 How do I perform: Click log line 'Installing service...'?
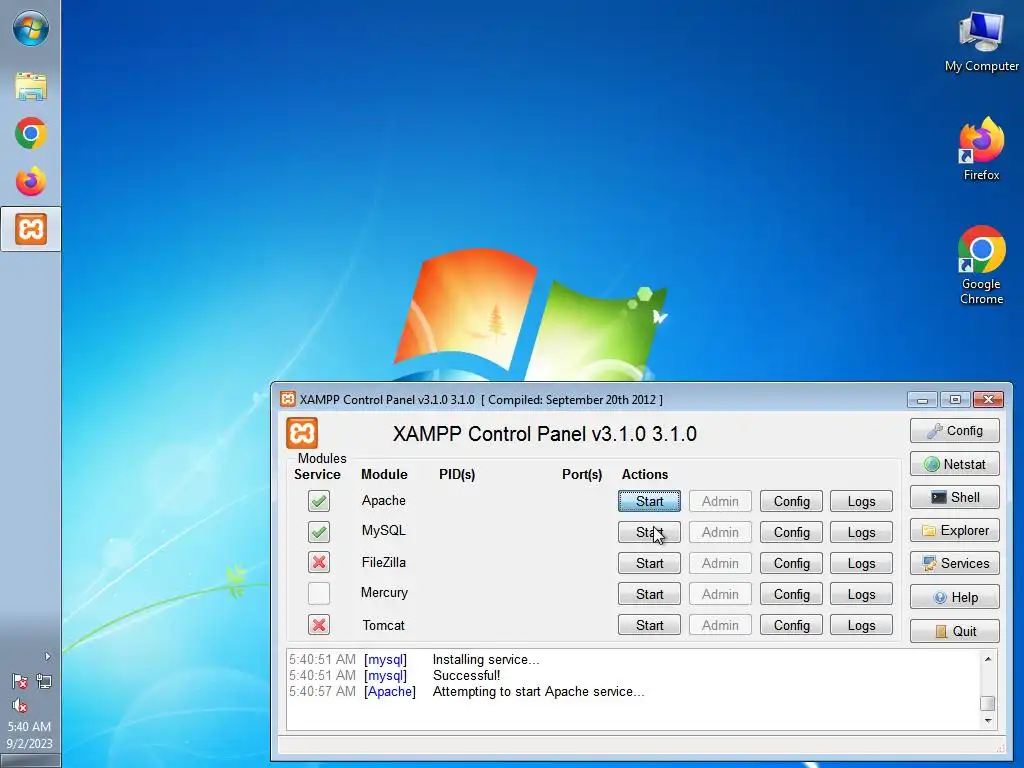point(486,660)
